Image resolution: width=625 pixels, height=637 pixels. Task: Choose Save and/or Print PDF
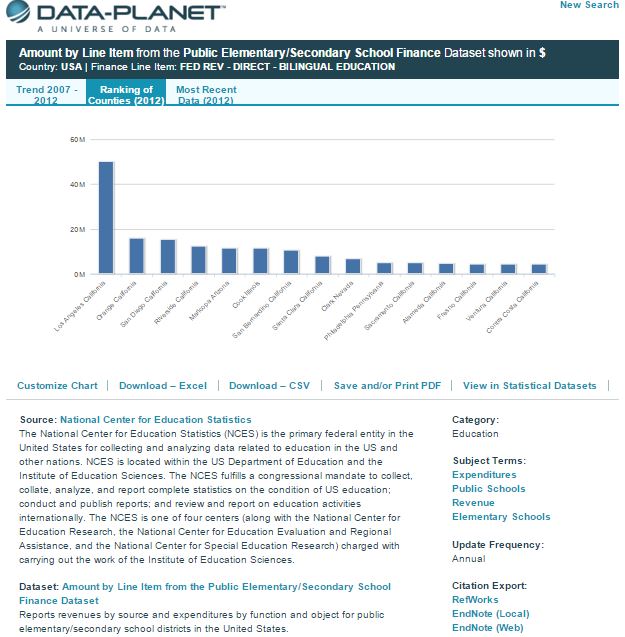pos(387,386)
